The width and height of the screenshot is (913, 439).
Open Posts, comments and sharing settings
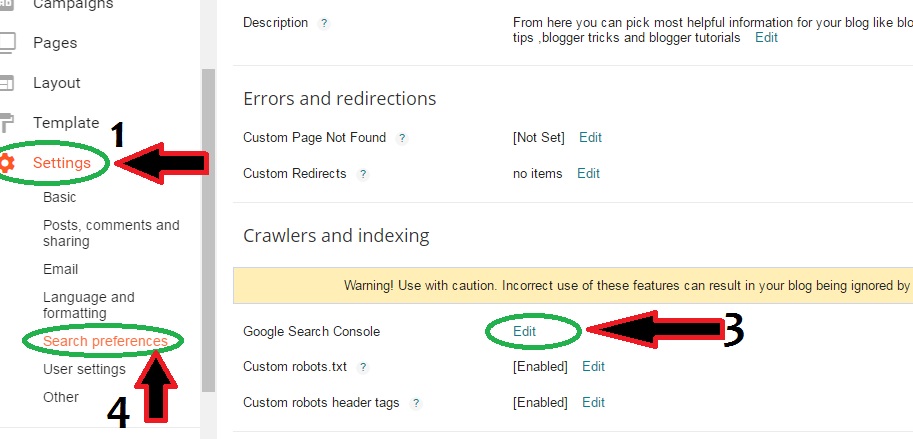point(111,233)
